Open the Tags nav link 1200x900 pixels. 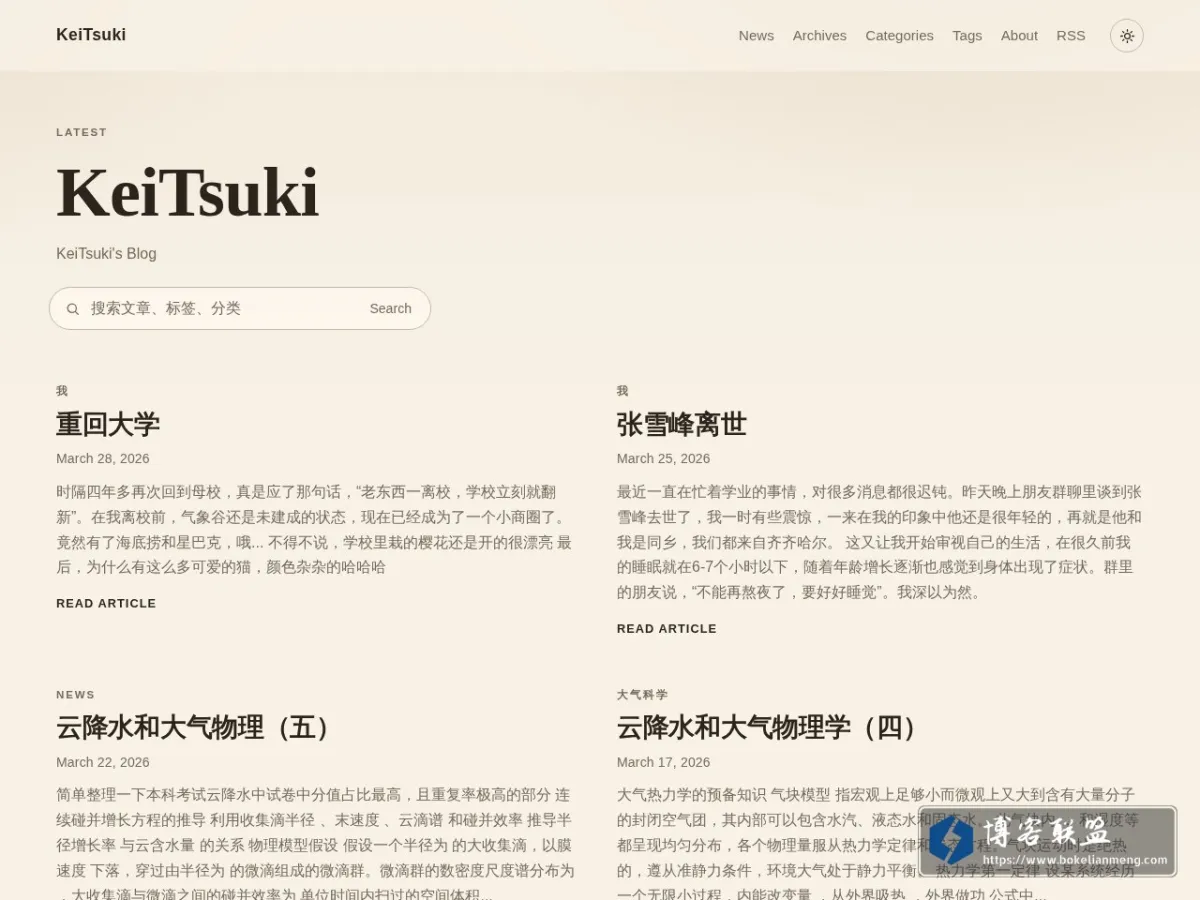[967, 36]
